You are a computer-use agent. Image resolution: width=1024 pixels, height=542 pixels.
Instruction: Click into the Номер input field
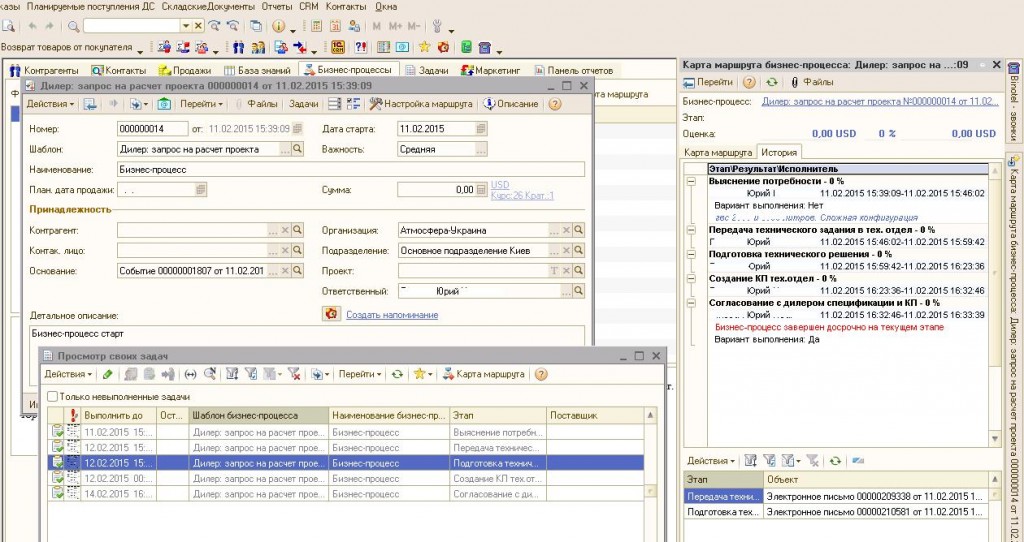coord(152,129)
